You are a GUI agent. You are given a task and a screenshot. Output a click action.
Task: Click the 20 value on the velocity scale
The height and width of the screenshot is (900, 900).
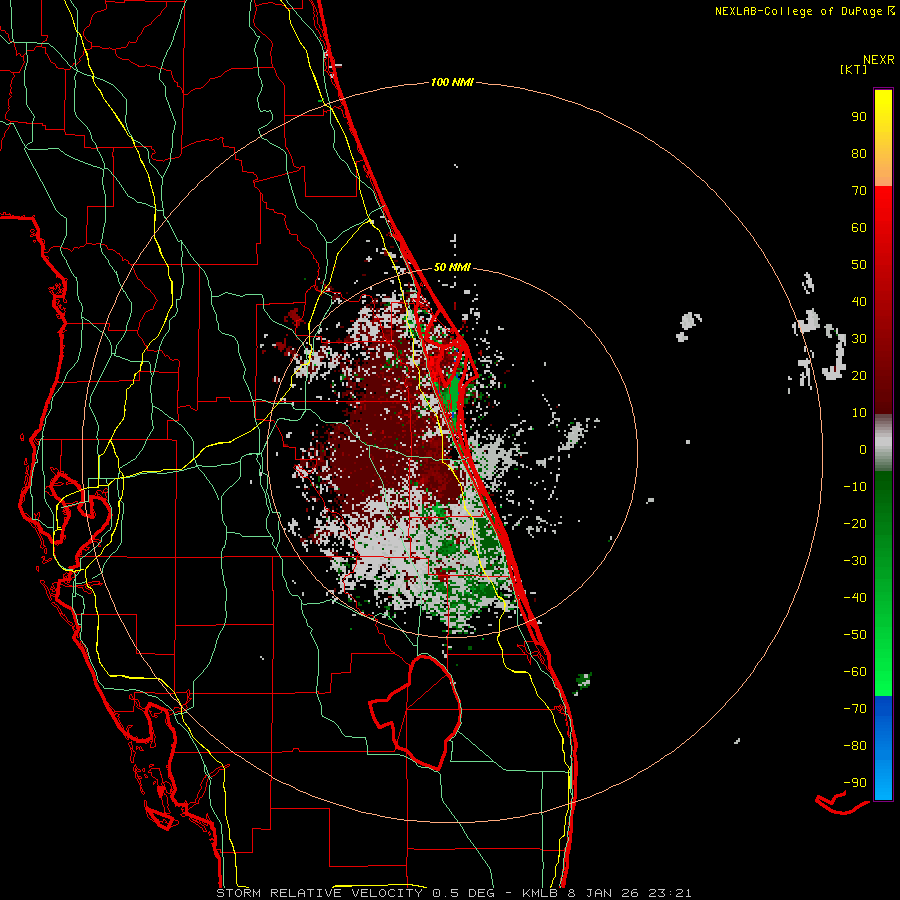[x=859, y=376]
